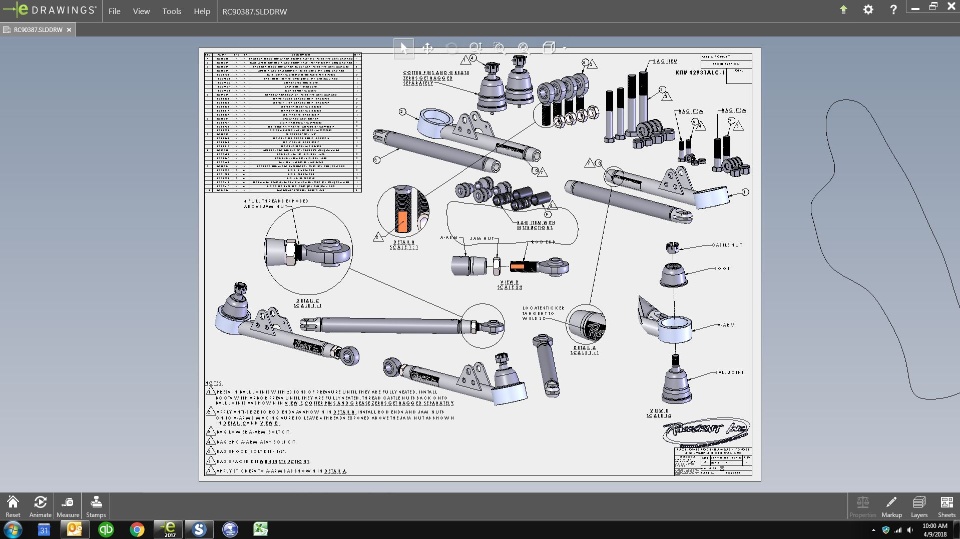The image size is (960, 539).
Task: Open the Properties panel
Action: [x=863, y=506]
